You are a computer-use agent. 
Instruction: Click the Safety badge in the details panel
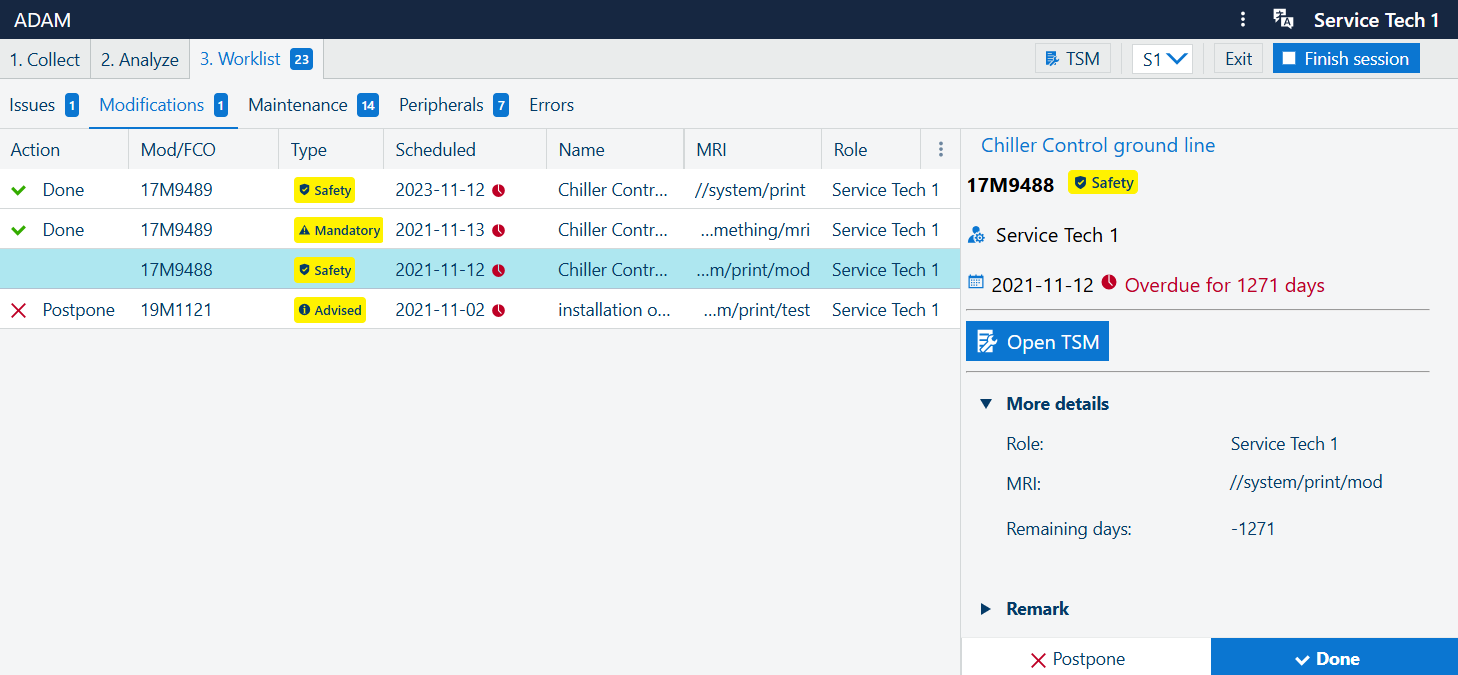(1103, 183)
